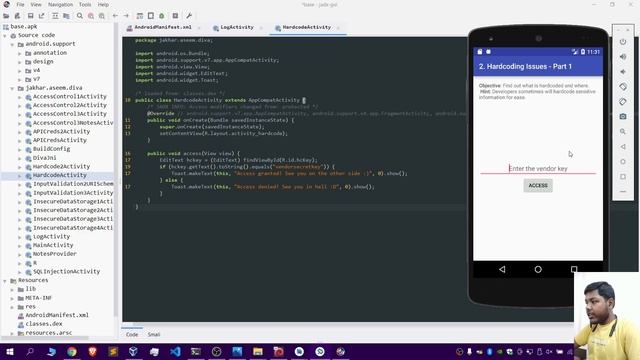The height and width of the screenshot is (360, 640).
Task: Click the Export project toolbar icon
Action: (x=42, y=16)
